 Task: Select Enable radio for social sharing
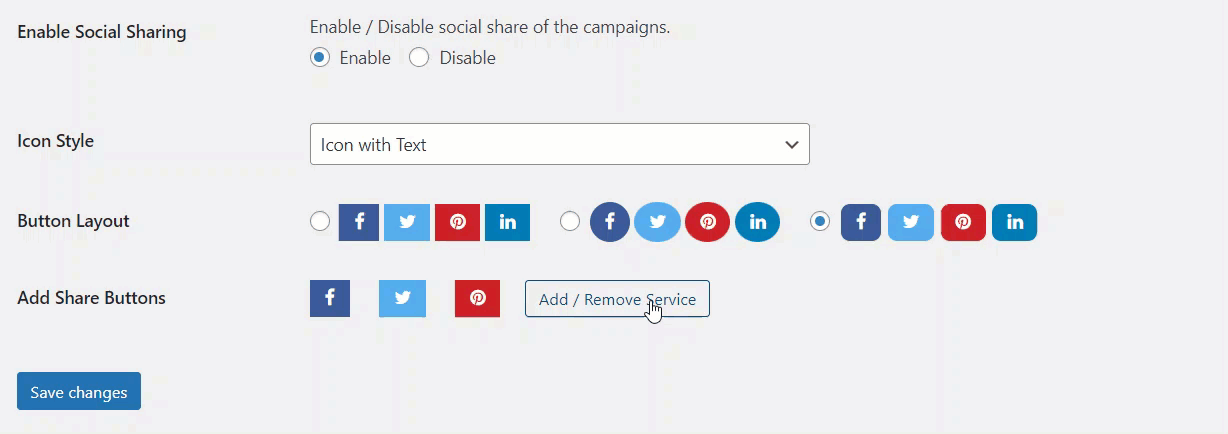tap(320, 58)
